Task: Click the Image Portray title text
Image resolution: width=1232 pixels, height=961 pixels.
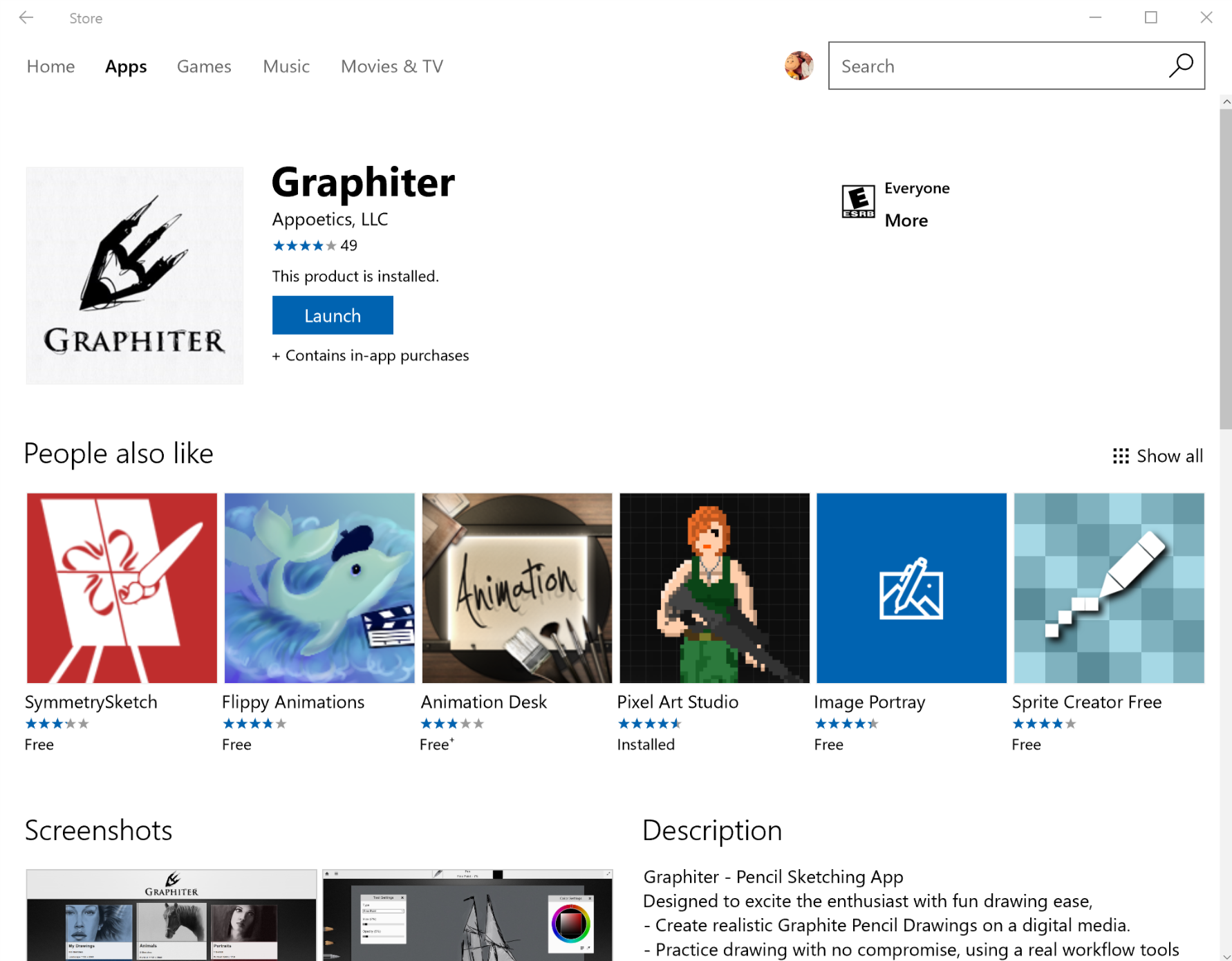Action: click(x=870, y=702)
